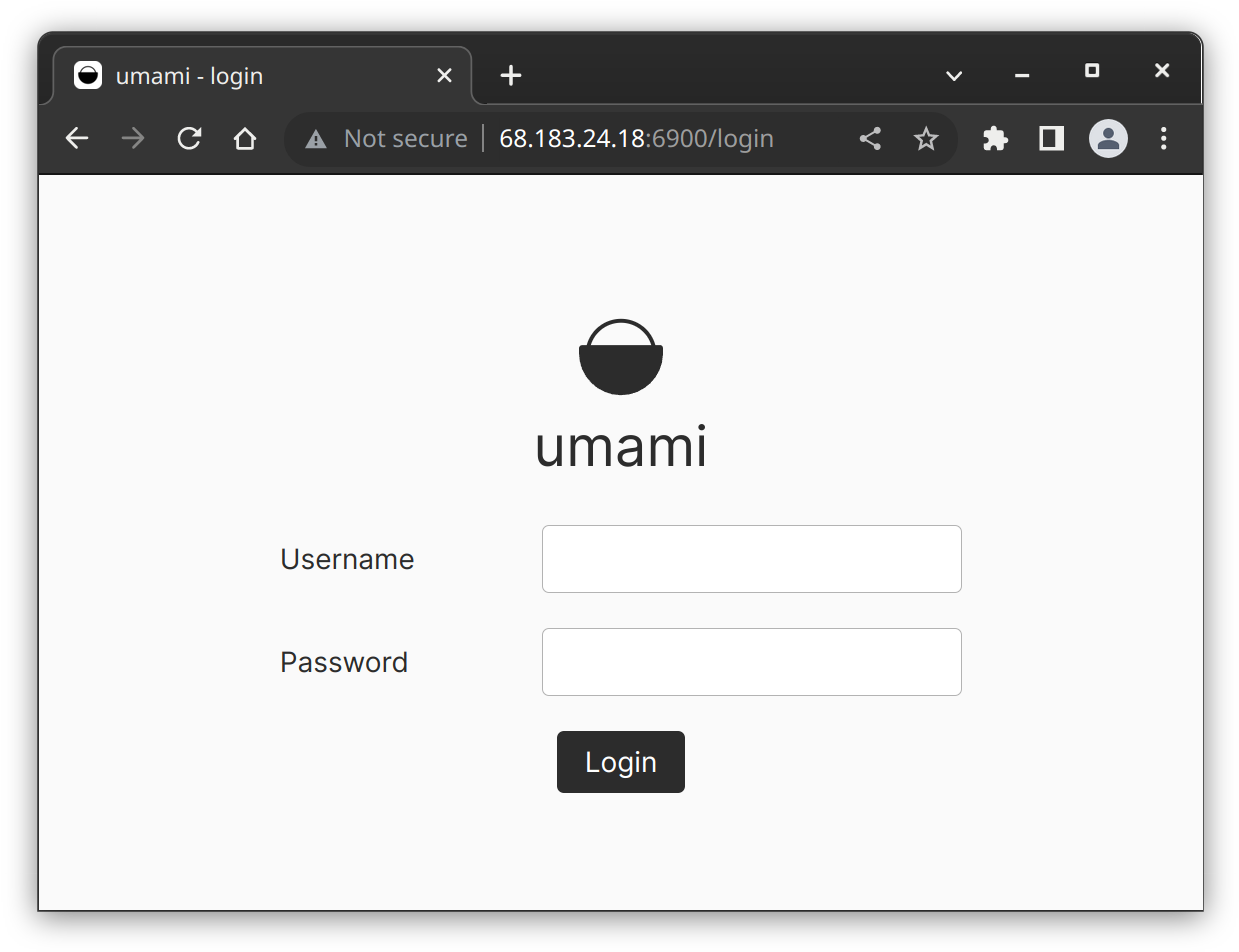This screenshot has height=952, width=1239.
Task: Click the URL in the address bar
Action: [636, 139]
